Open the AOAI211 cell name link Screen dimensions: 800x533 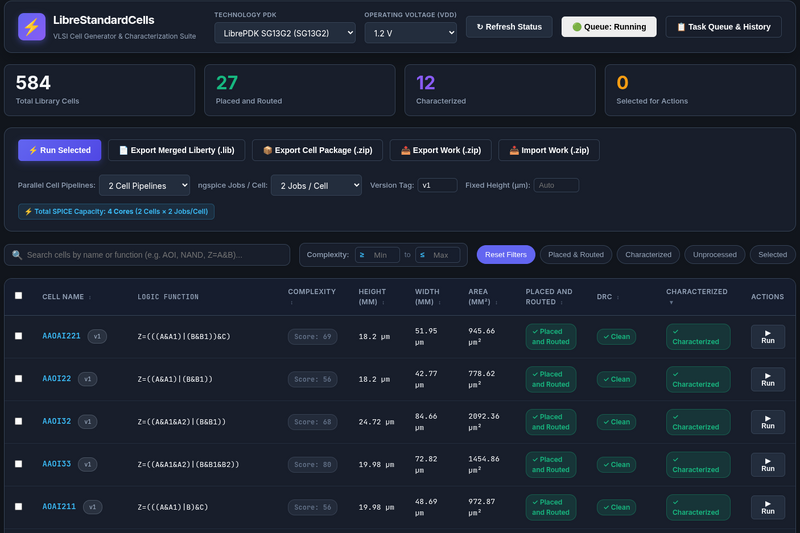click(59, 507)
